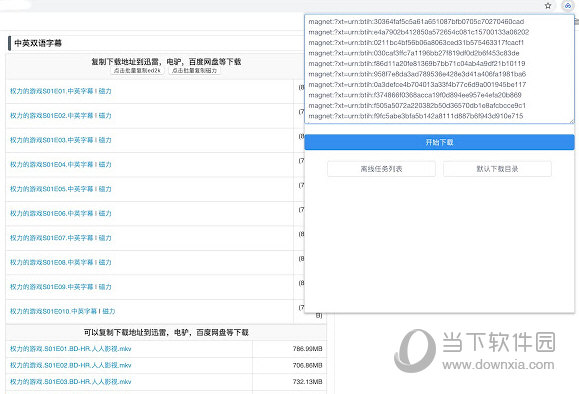Click the first magnet line ending 70270460cad

pos(416,21)
